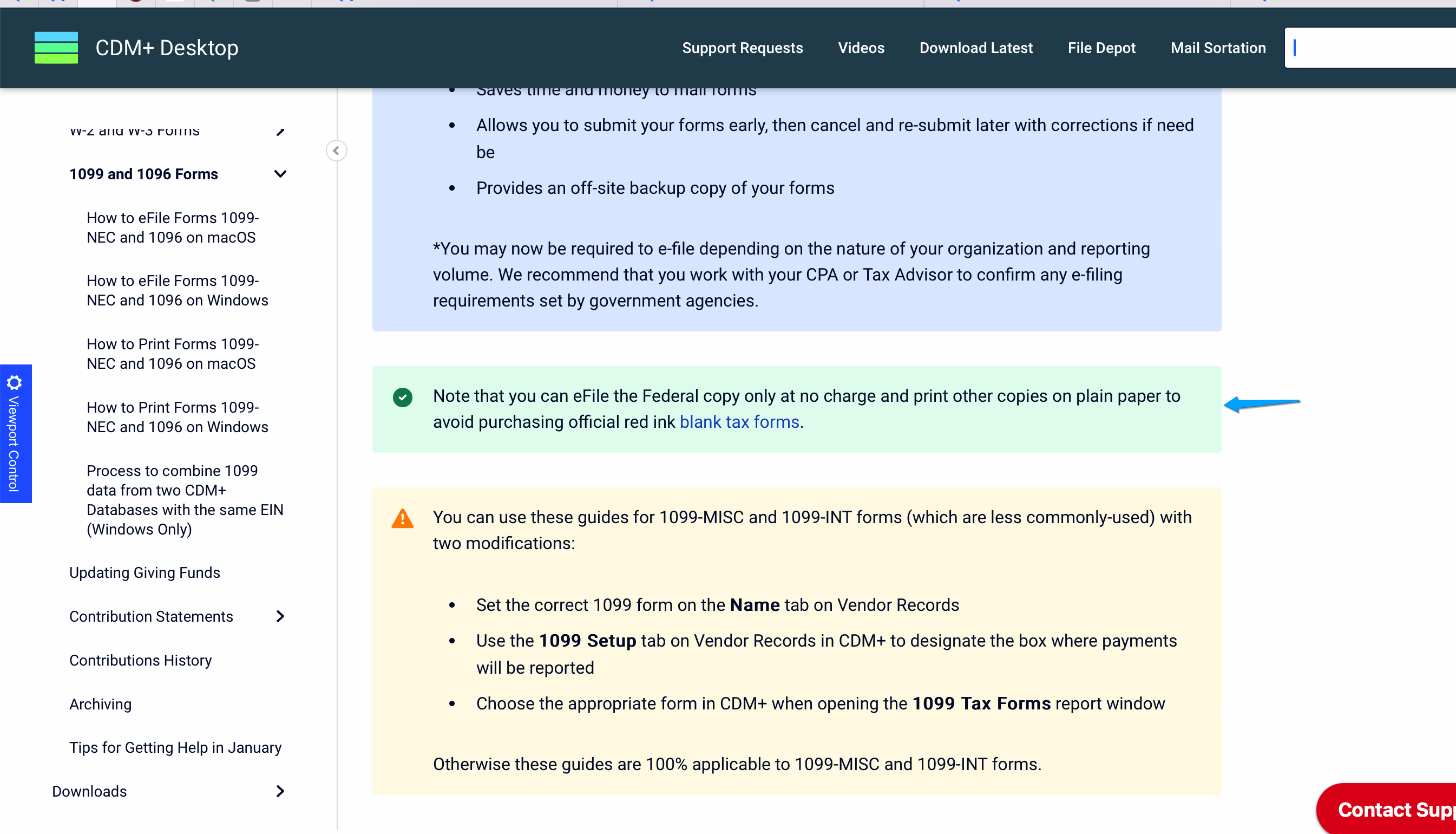
Task: Open Tips for Getting Help in January
Action: pos(176,747)
